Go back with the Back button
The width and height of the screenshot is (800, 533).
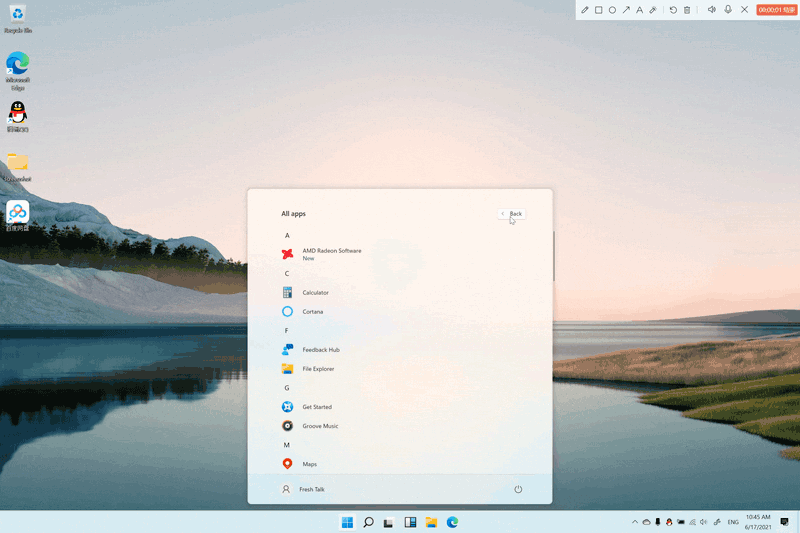pyautogui.click(x=512, y=214)
